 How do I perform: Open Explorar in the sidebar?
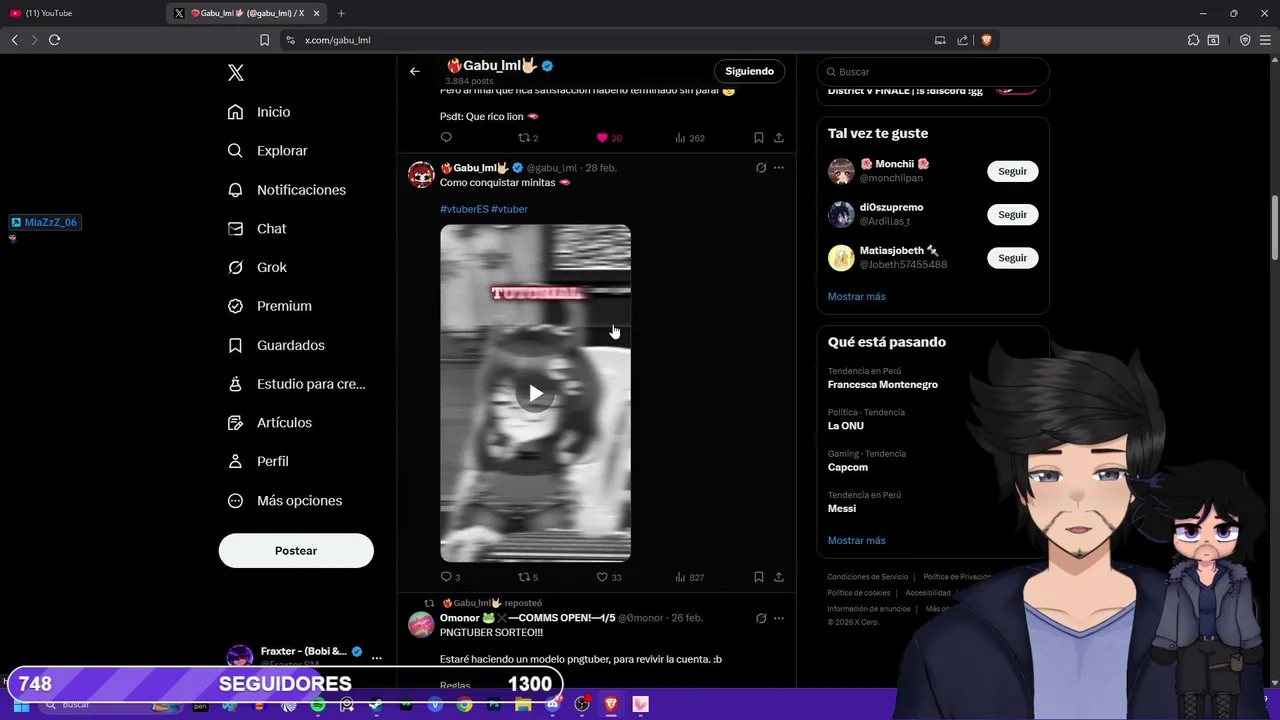tap(268, 151)
